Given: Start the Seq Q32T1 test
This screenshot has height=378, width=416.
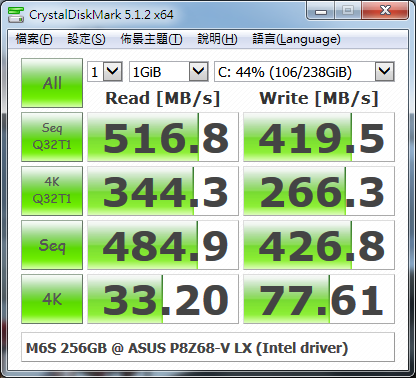Looking at the screenshot, I should click(52, 137).
